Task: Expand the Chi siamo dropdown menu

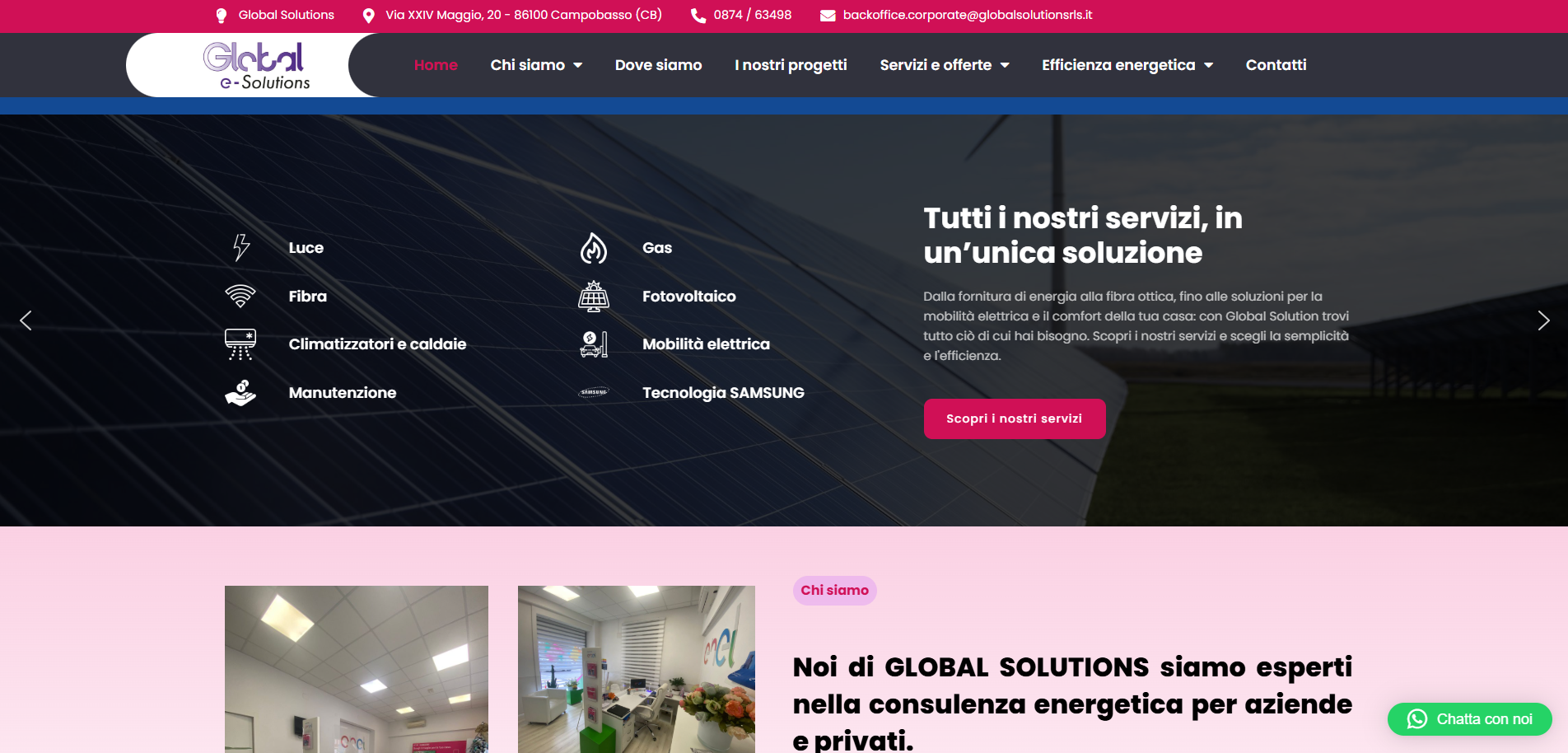Action: 536,65
